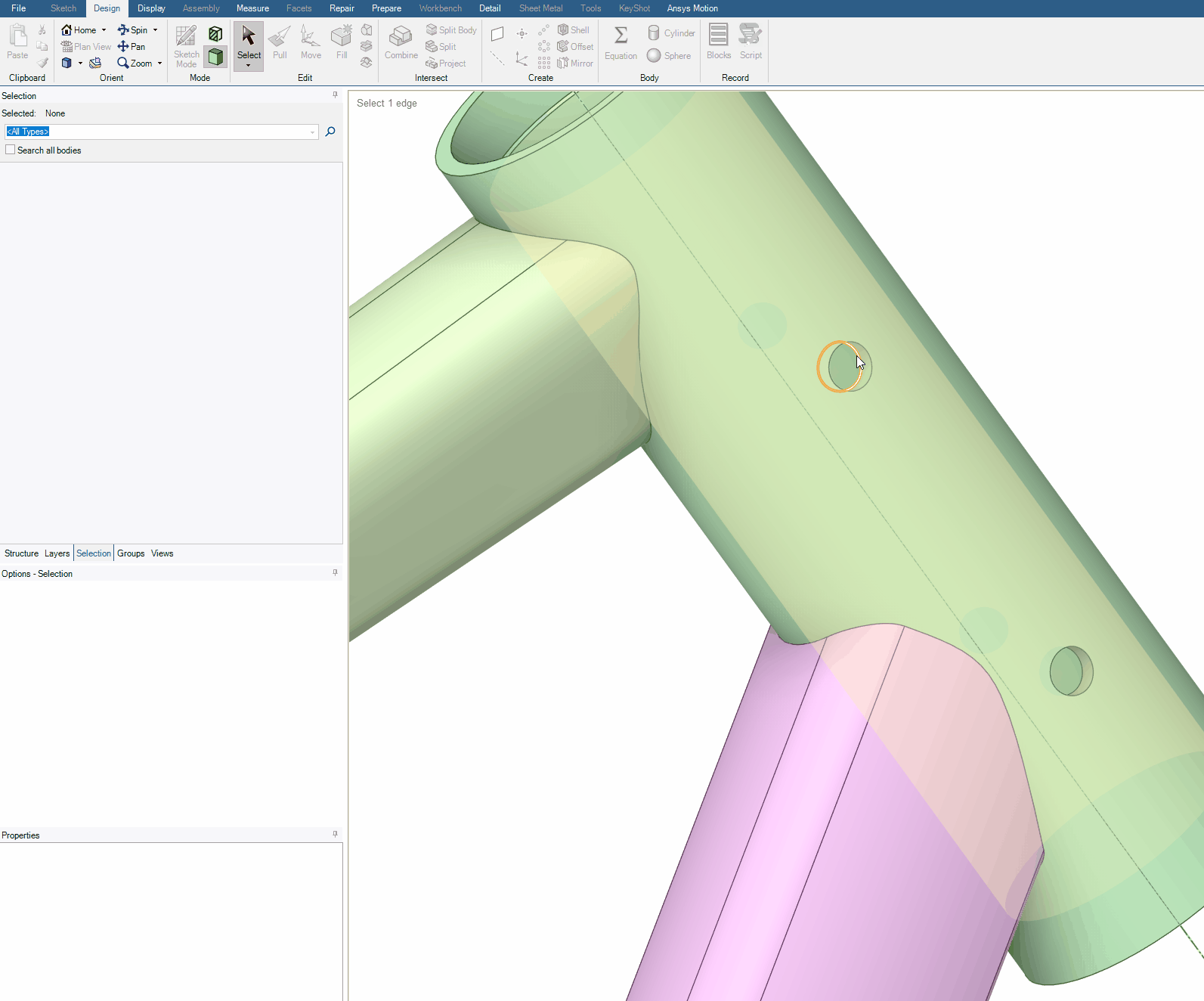Toggle pin on the Selection panel
Screen dimensions: 1204x1001
(335, 95)
